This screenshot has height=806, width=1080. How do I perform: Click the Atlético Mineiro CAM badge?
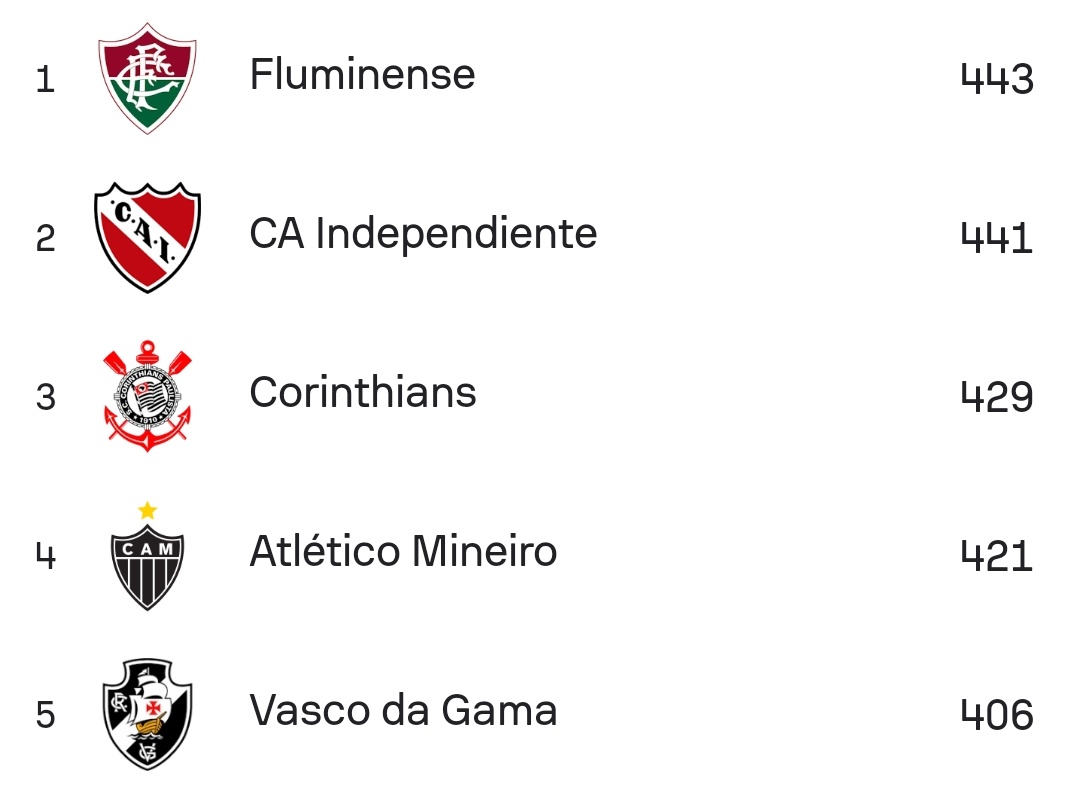click(x=147, y=567)
